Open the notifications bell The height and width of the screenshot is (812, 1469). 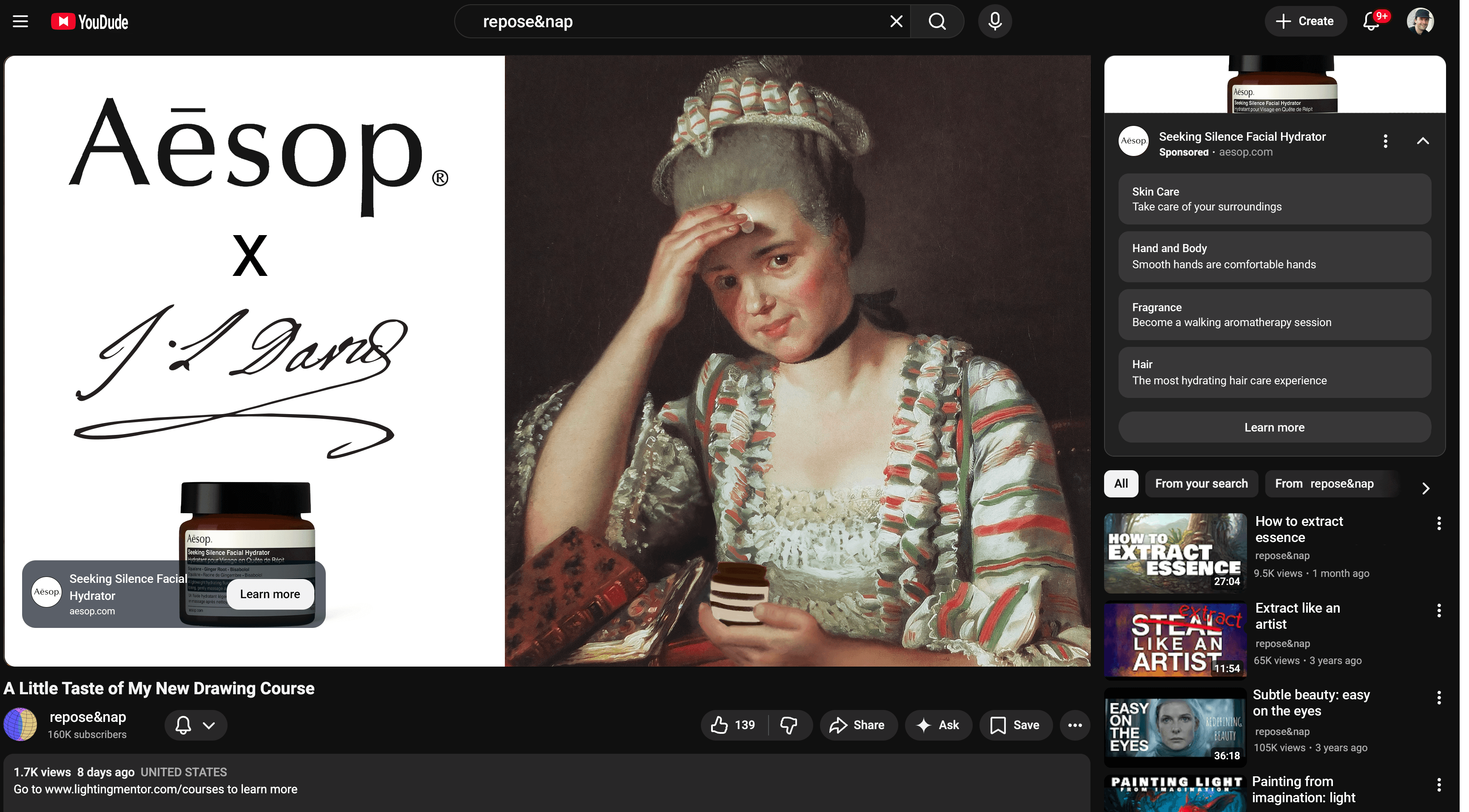click(x=1371, y=22)
